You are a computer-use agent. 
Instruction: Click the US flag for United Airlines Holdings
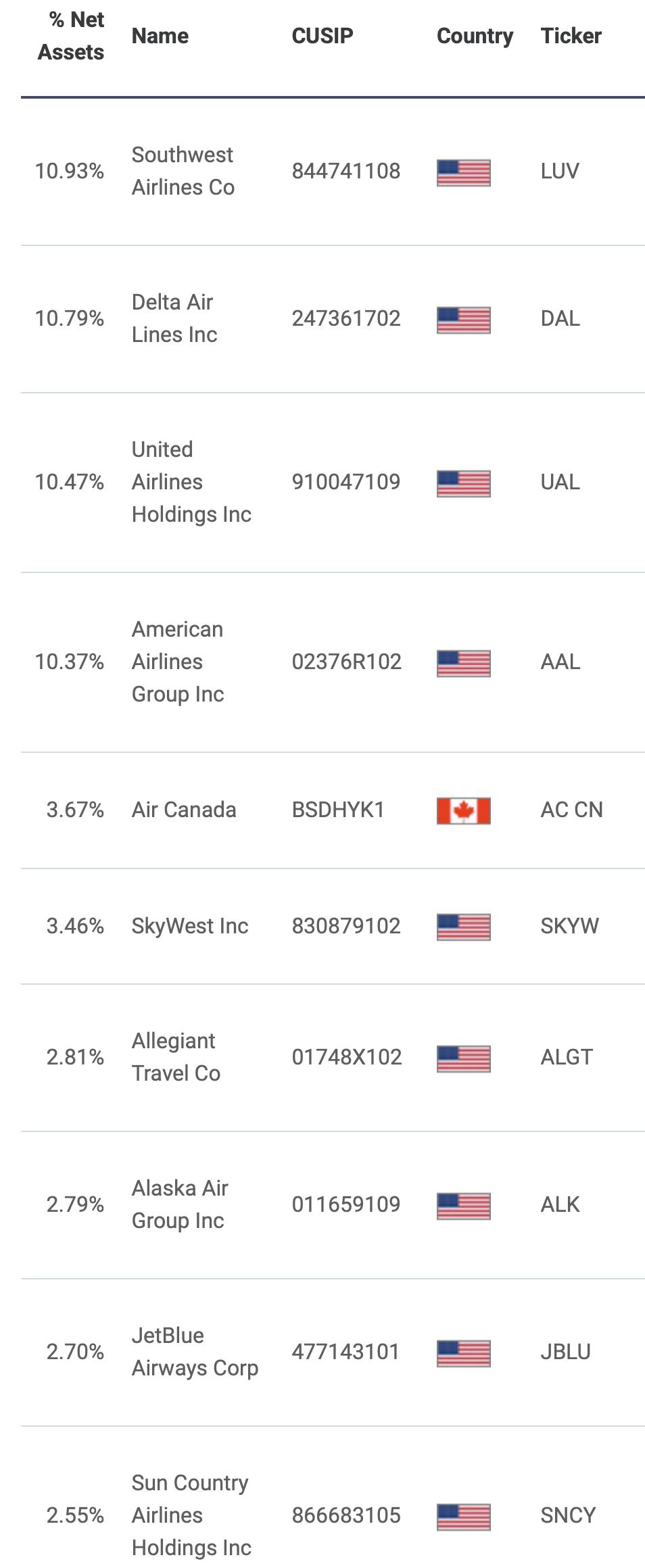pyautogui.click(x=463, y=483)
